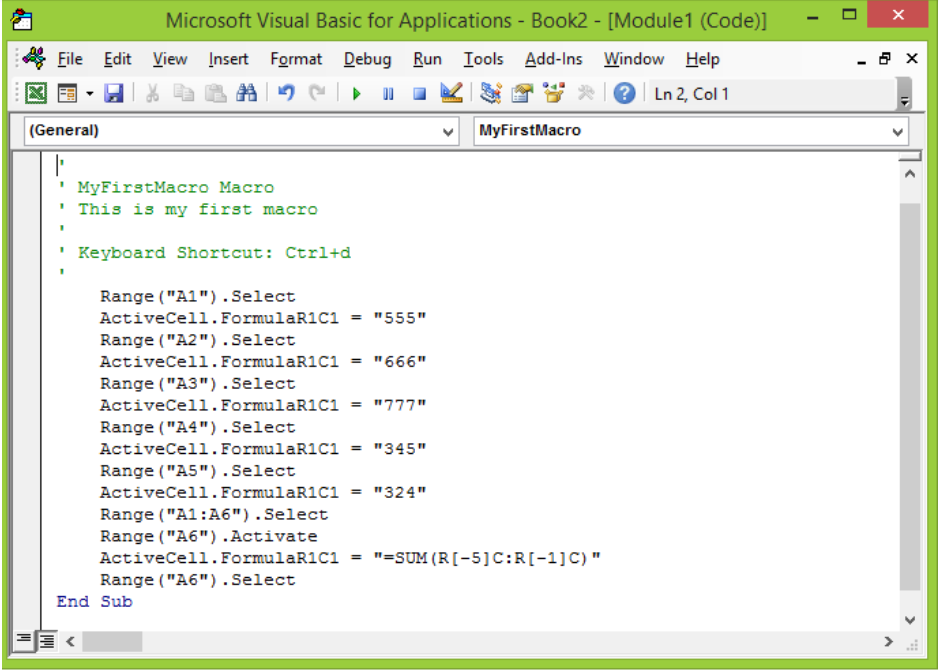Open the Object Browser icon
The width and height of the screenshot is (939, 670).
click(x=554, y=93)
